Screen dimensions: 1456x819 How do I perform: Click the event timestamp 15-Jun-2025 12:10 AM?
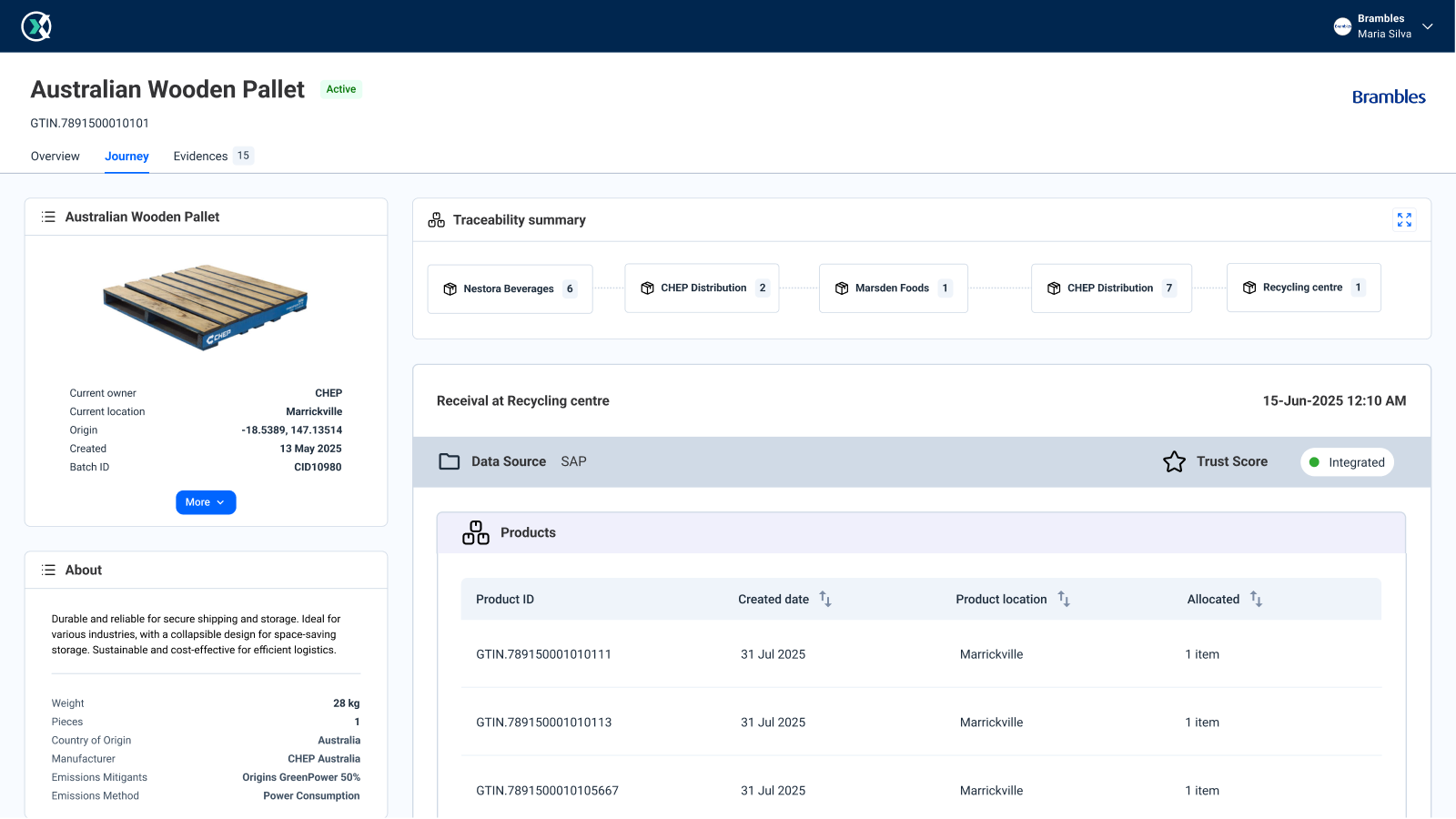coord(1334,400)
